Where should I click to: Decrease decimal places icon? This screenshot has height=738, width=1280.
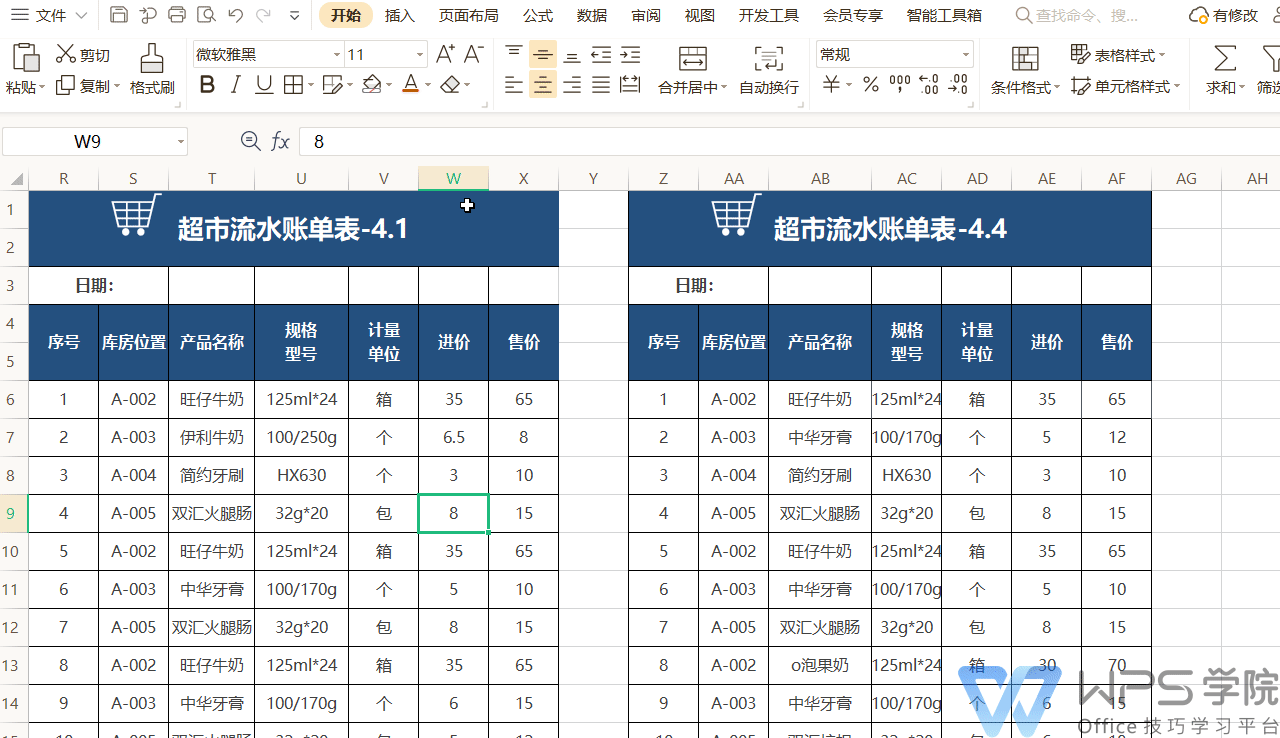957,85
